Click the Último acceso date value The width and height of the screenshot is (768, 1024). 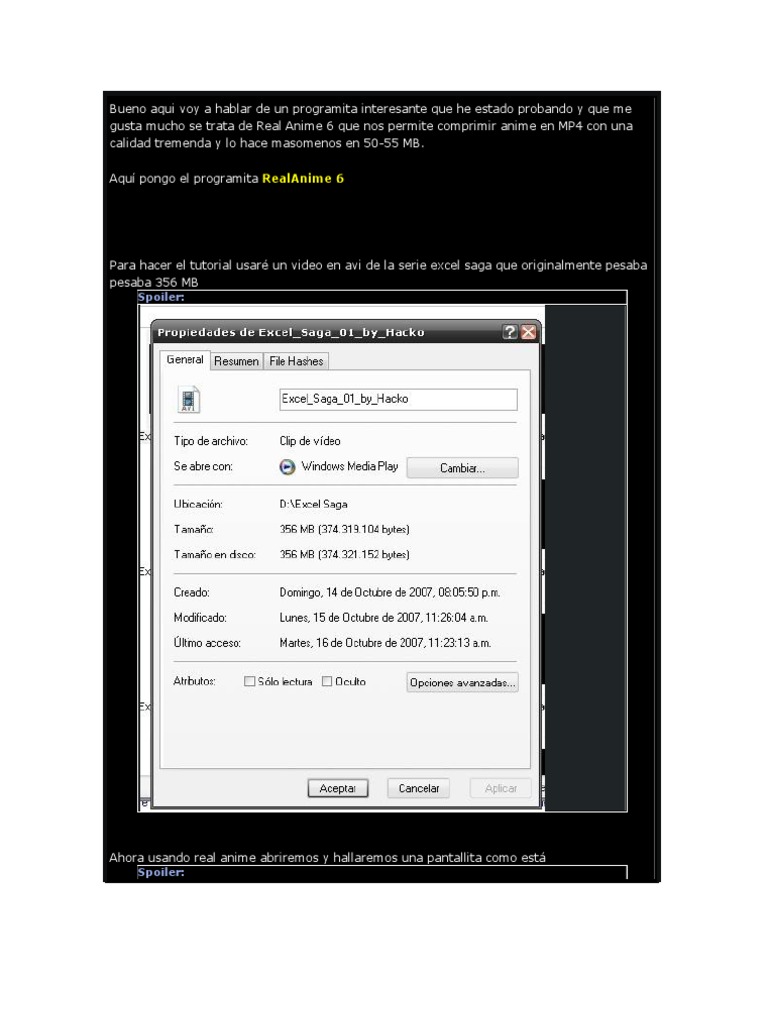[x=385, y=643]
